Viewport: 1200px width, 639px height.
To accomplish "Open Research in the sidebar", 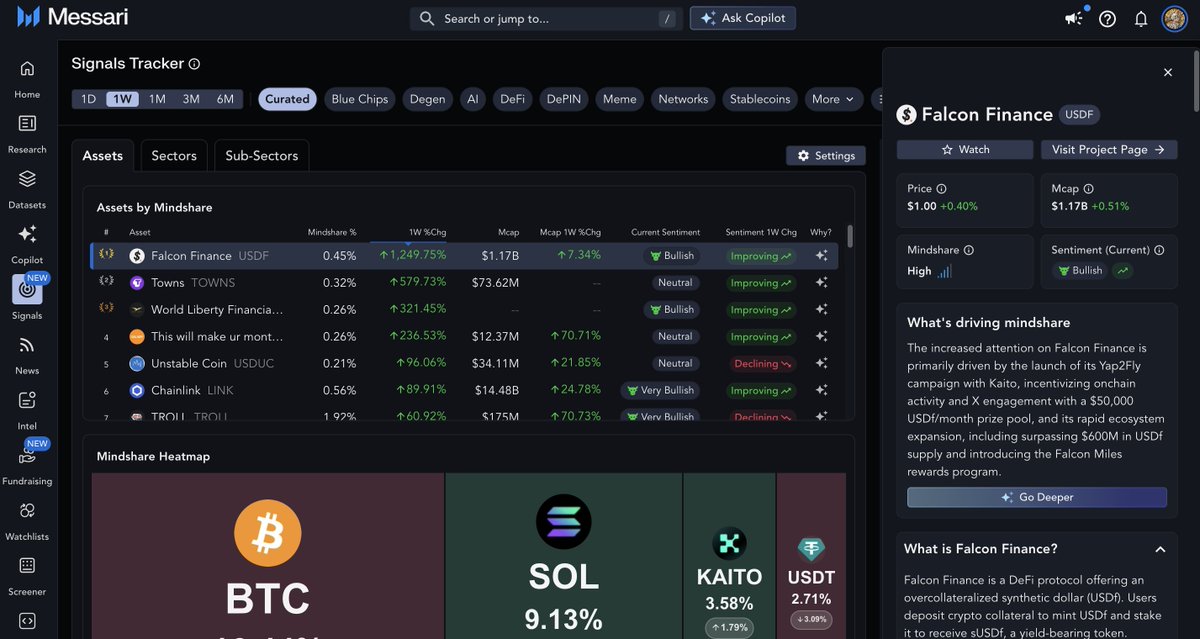I will (27, 134).
